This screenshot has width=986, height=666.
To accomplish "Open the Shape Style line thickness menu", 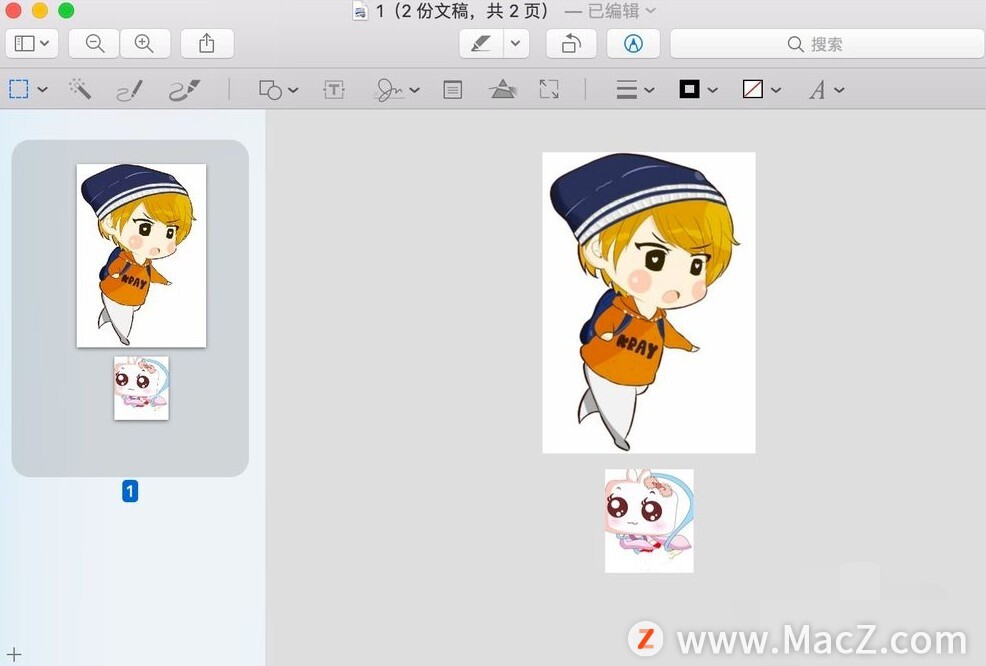I will coord(626,89).
